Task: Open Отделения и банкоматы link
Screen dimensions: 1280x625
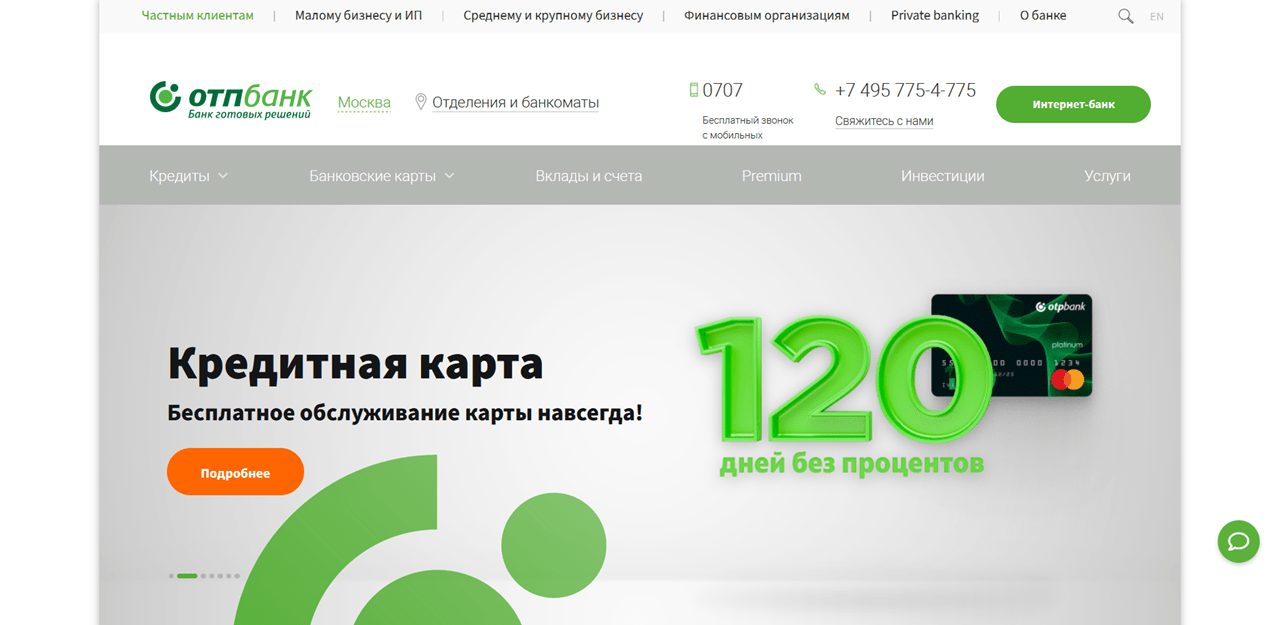Action: [x=515, y=102]
